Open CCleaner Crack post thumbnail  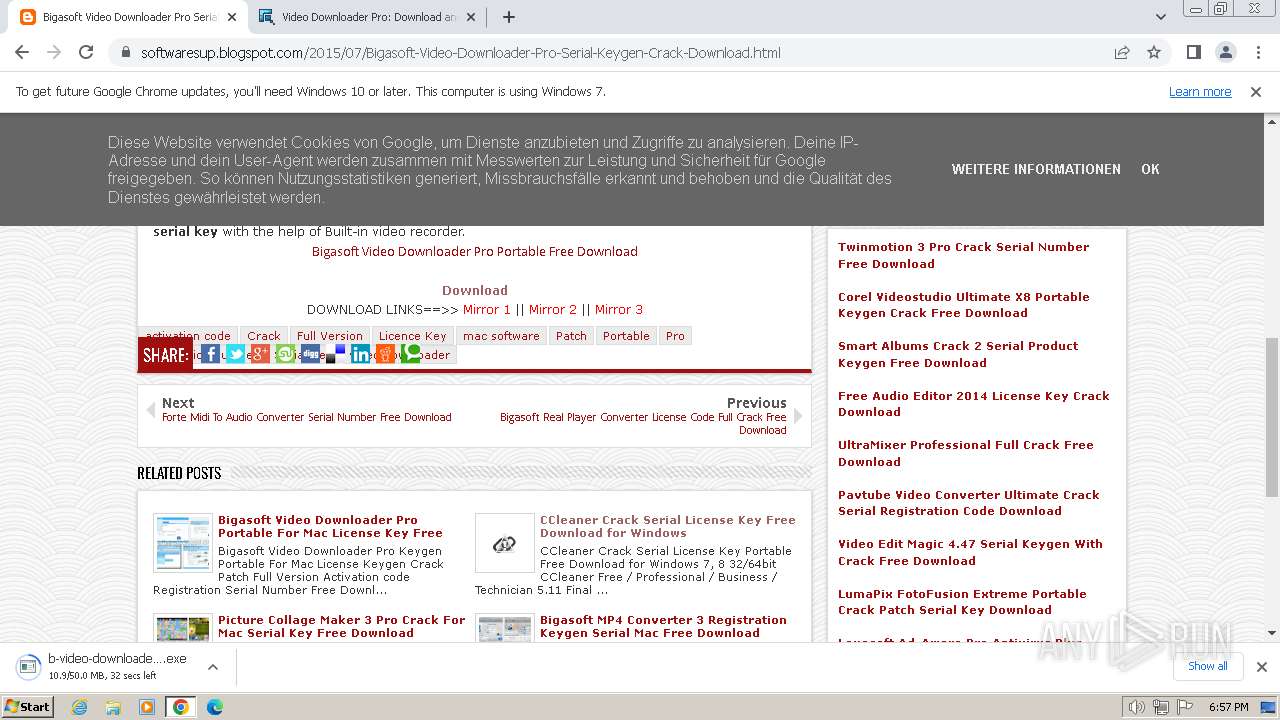[x=505, y=544]
